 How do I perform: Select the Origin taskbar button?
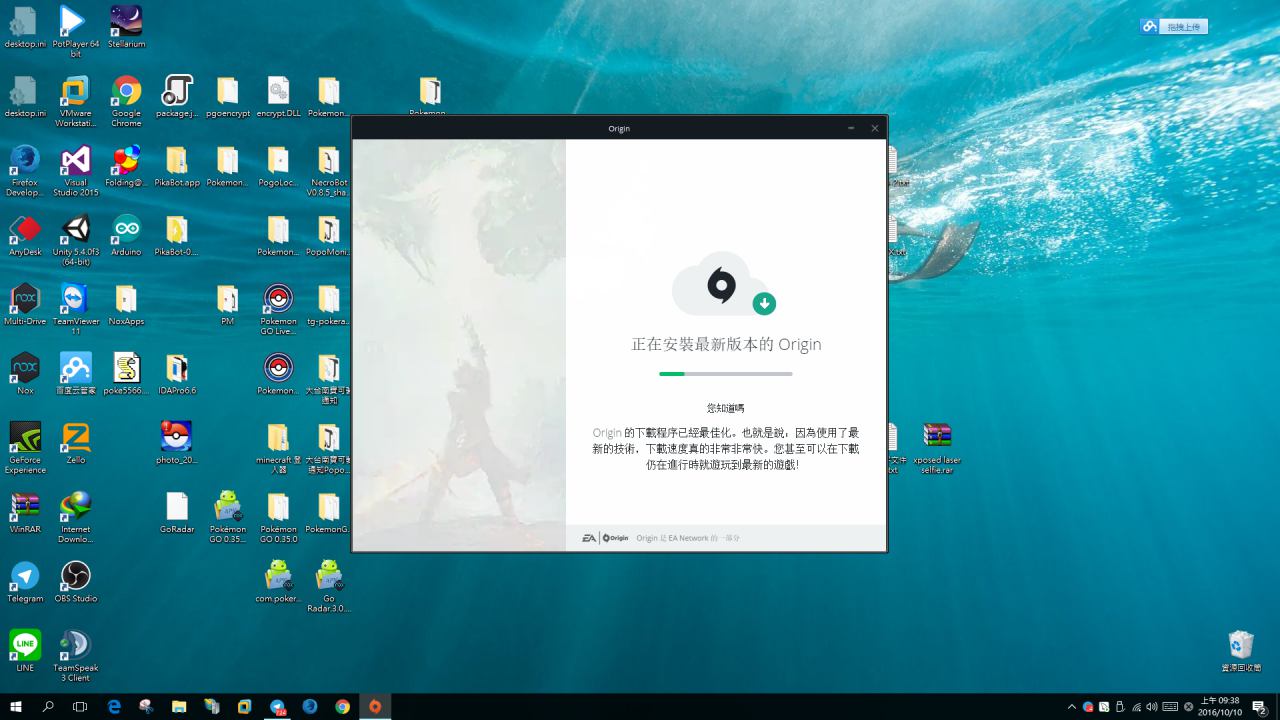click(375, 706)
